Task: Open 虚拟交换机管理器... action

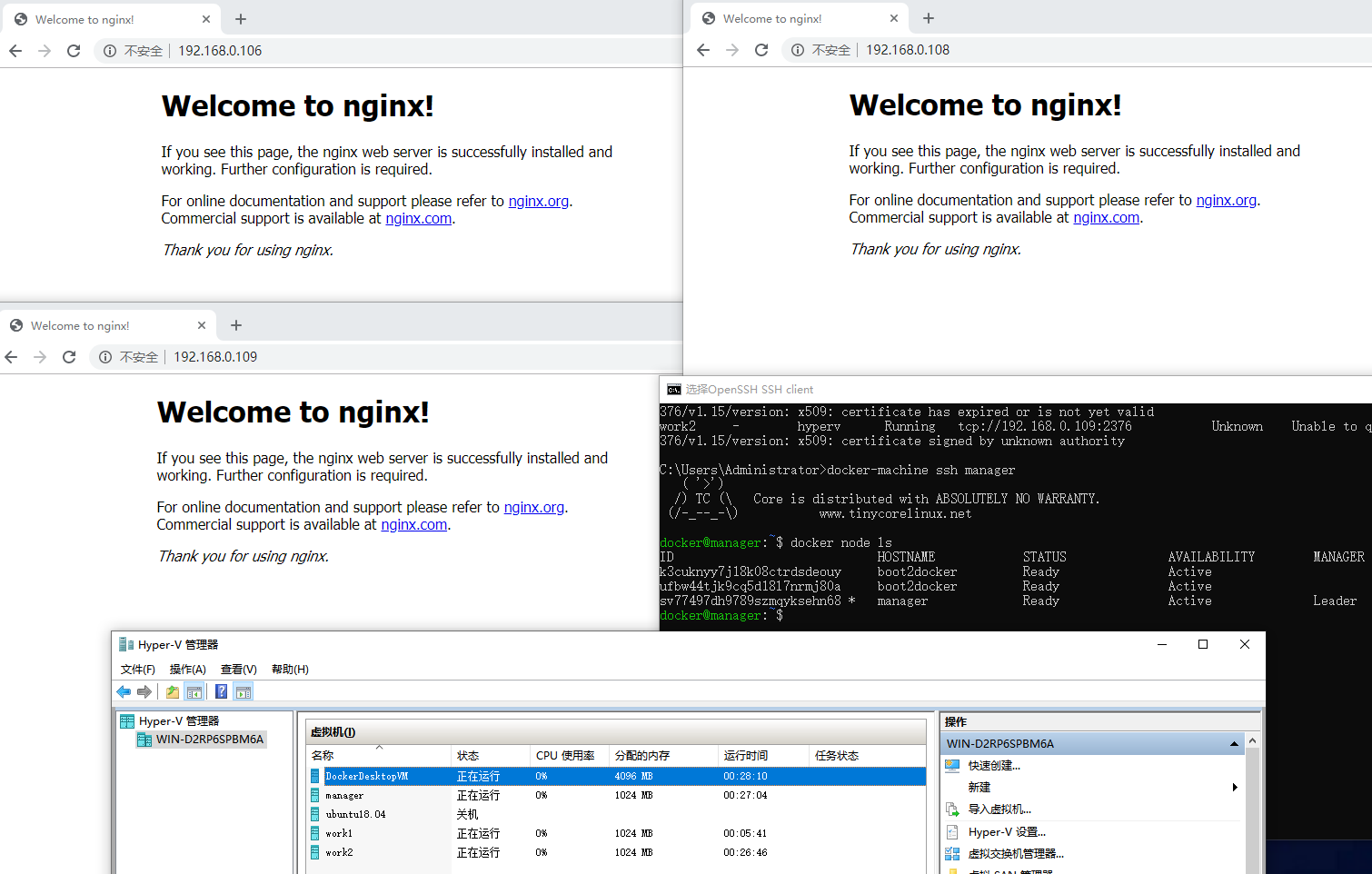Action: tap(1016, 854)
